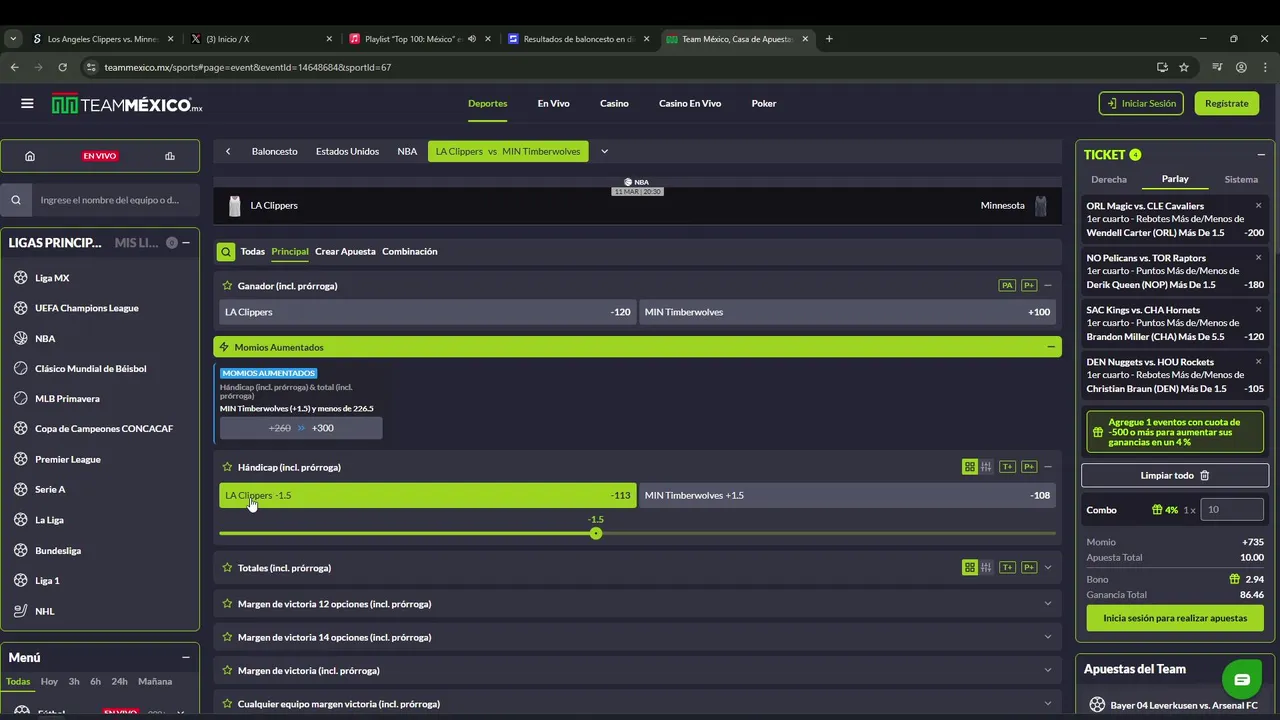Select LA Clippers -120 winner bet

pos(428,312)
